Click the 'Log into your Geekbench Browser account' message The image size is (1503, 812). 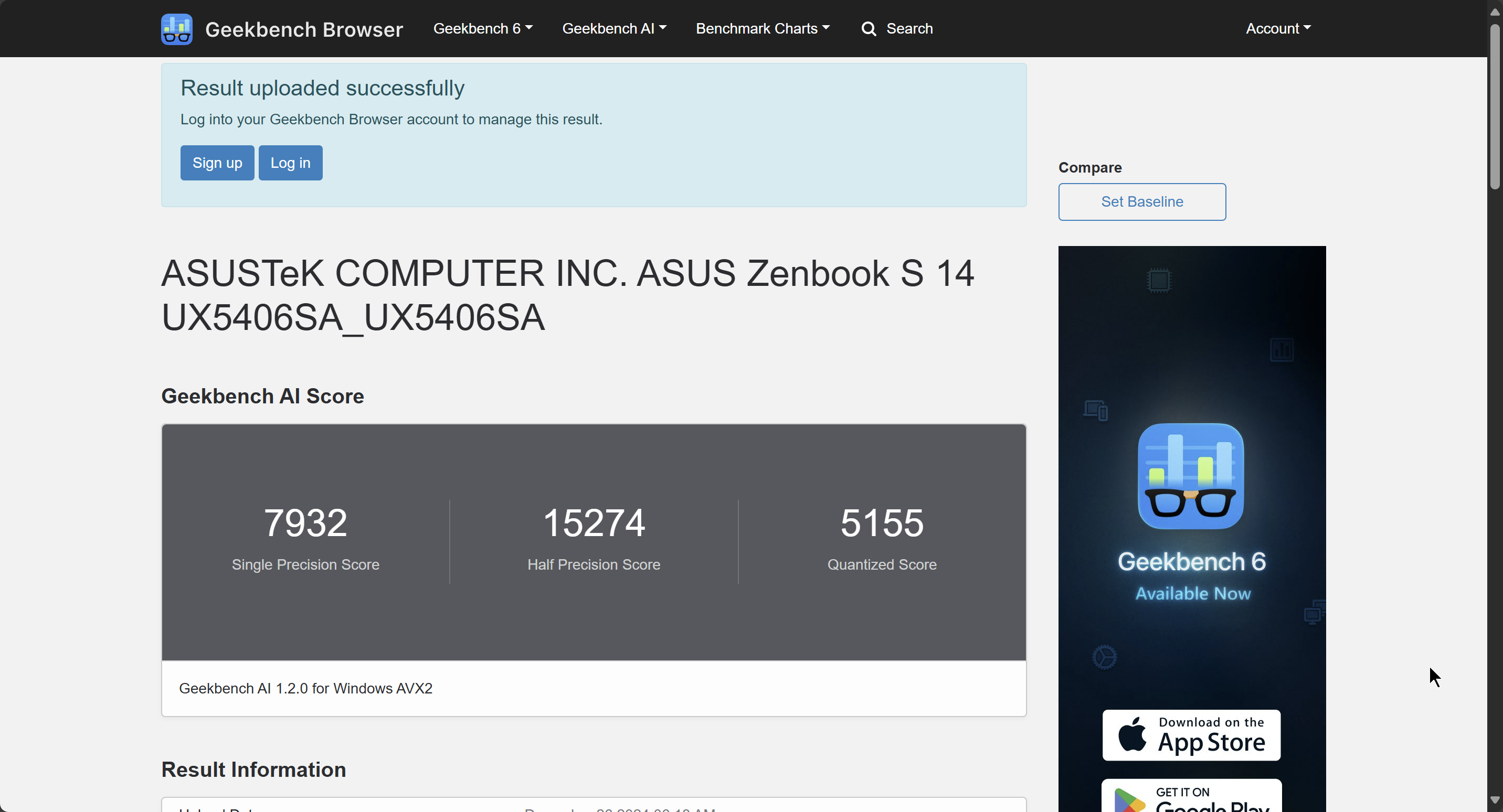(391, 120)
